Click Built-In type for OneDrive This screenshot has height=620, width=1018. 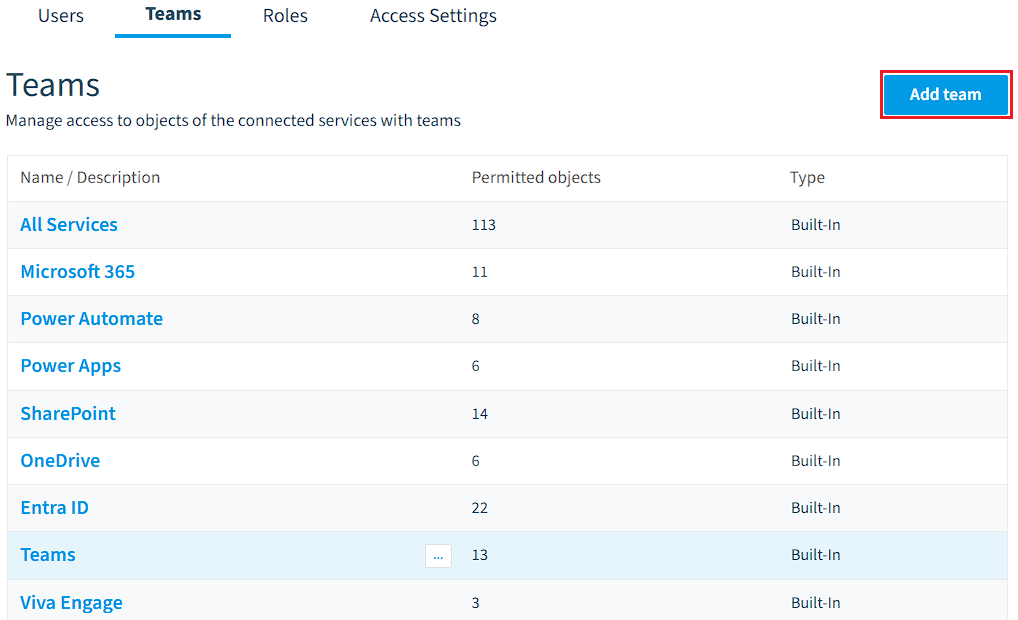pos(815,461)
